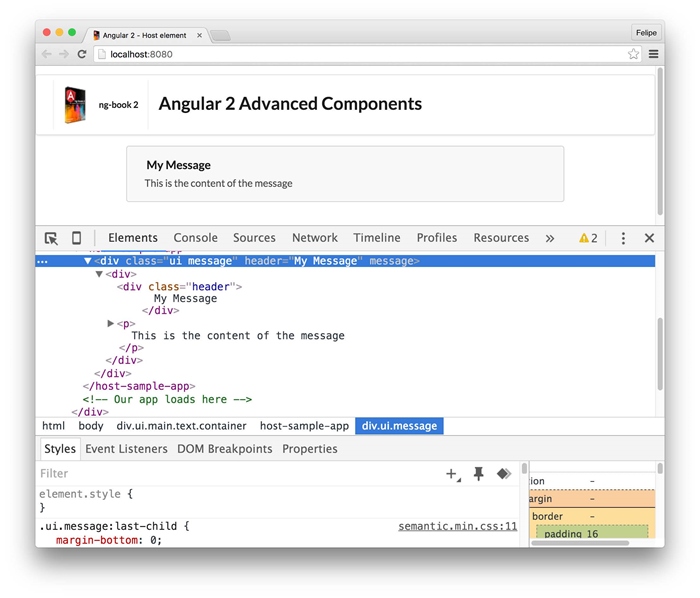
Task: Click the browser reload icon
Action: pyautogui.click(x=82, y=54)
